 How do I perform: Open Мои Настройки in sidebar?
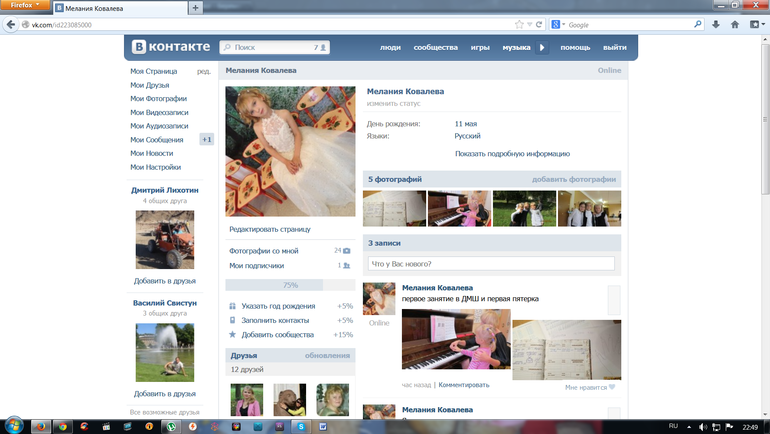(x=155, y=167)
